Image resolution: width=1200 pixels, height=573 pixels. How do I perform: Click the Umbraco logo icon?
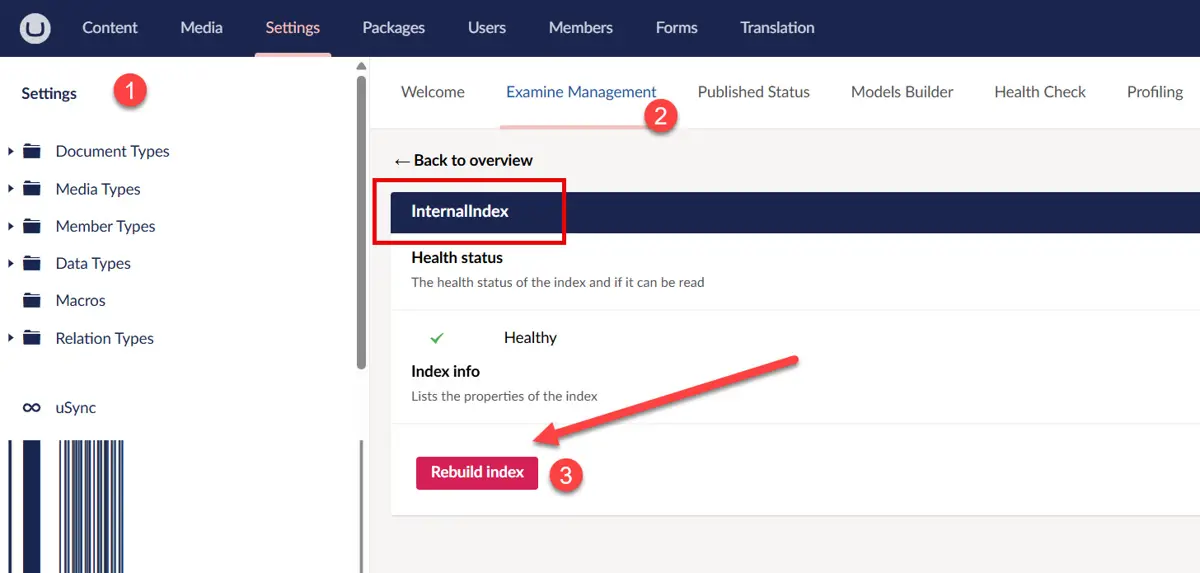tap(36, 28)
